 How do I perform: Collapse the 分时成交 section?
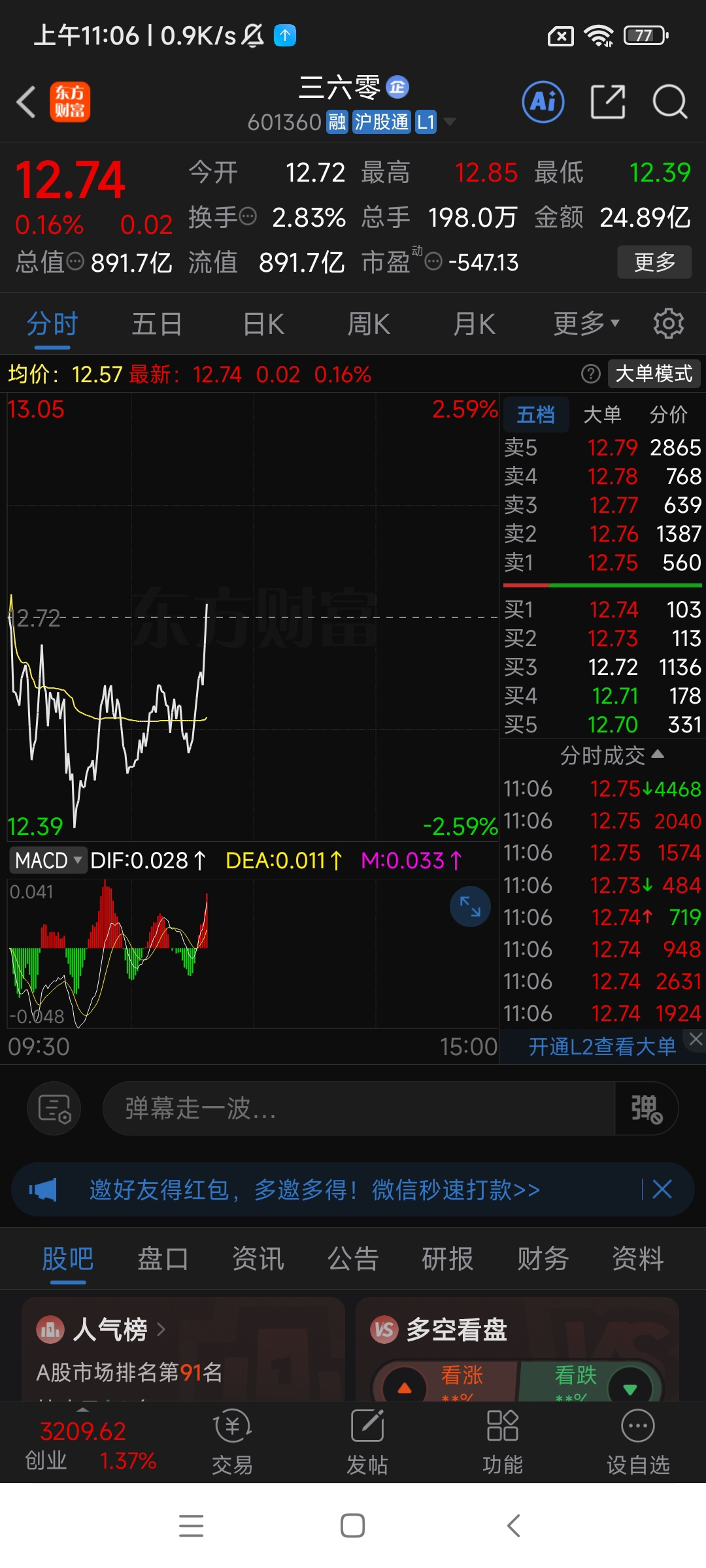612,756
